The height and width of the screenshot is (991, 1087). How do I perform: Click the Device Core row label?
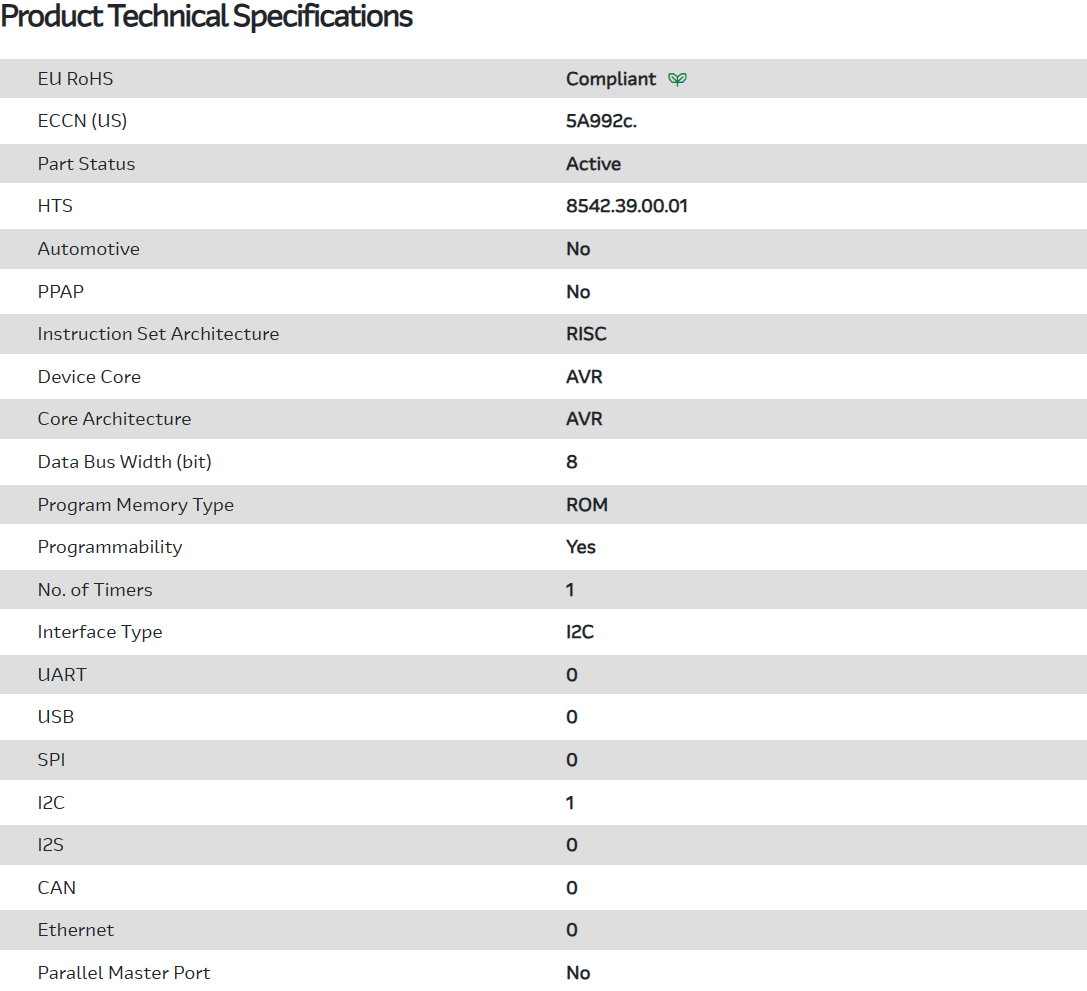click(89, 377)
